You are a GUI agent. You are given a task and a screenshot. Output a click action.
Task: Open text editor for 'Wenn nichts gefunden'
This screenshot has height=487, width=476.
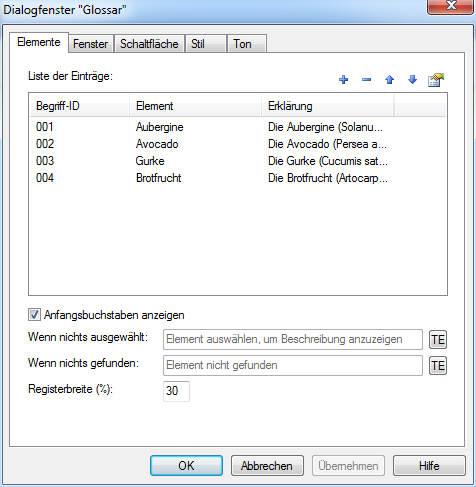tap(438, 366)
